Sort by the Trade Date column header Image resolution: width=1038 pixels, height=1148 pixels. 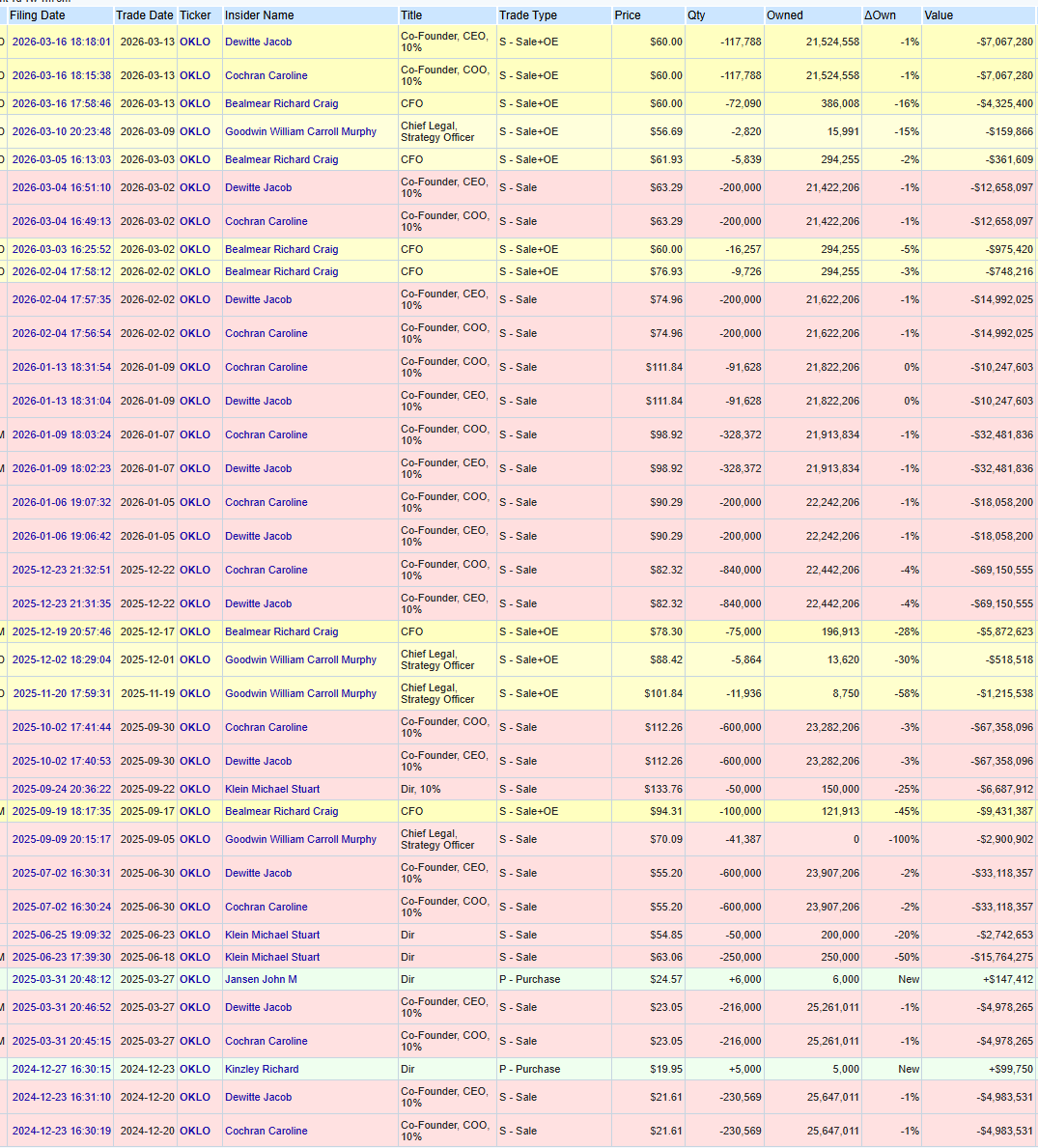coord(145,15)
